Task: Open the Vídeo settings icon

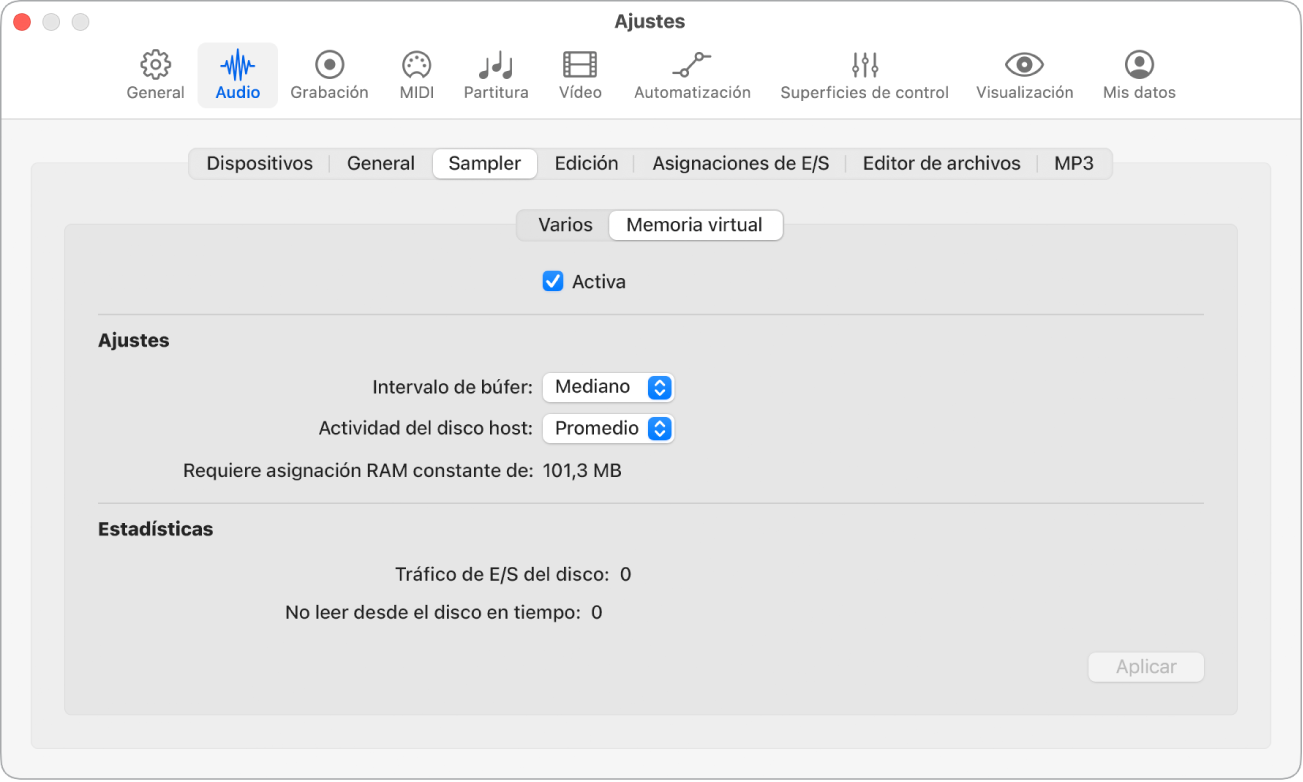Action: [580, 66]
